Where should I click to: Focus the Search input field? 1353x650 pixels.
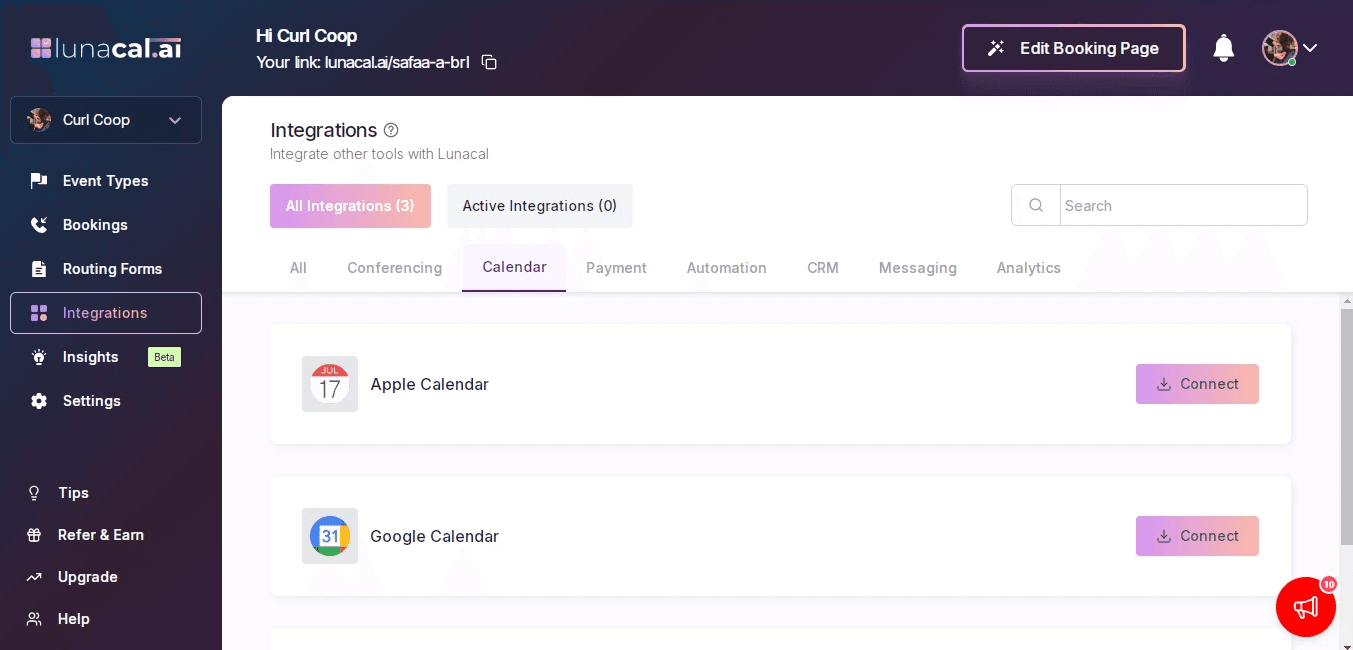[1183, 205]
